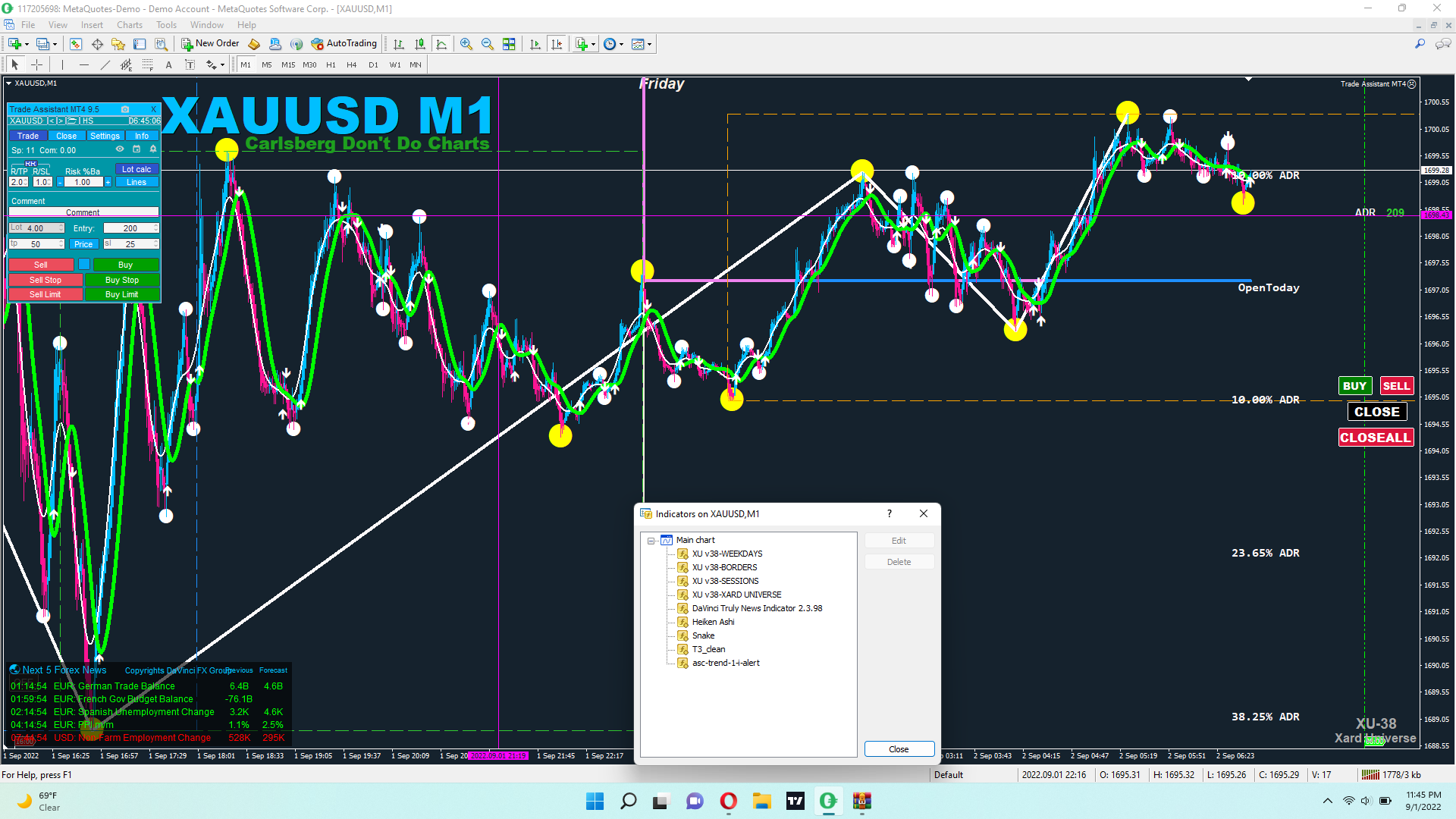Screen dimensions: 1456x819
Task: Click the Comment input field
Action: click(x=83, y=212)
